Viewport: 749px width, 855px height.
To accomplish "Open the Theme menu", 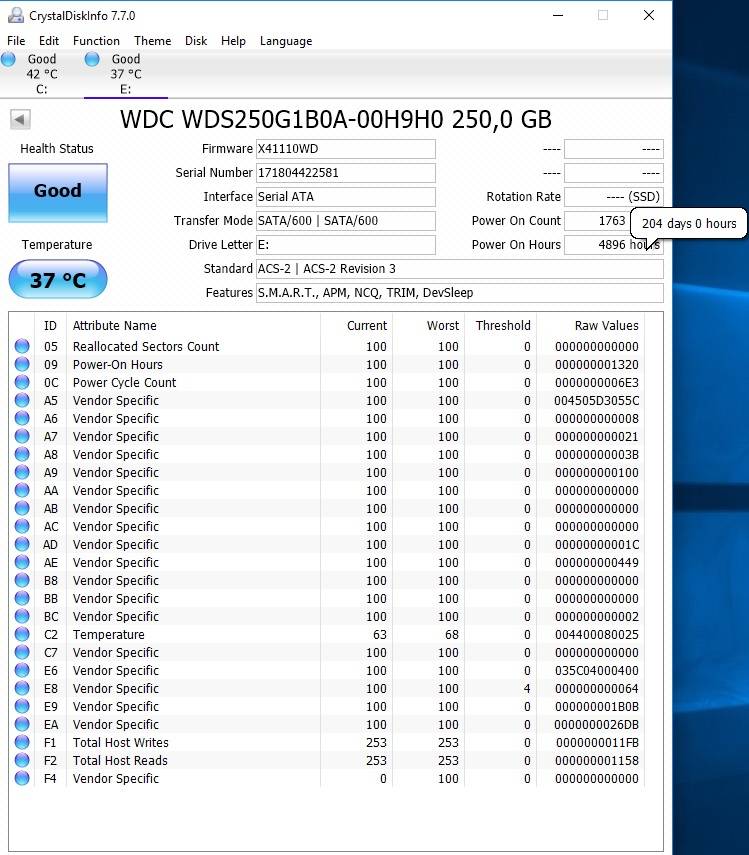I will 152,41.
